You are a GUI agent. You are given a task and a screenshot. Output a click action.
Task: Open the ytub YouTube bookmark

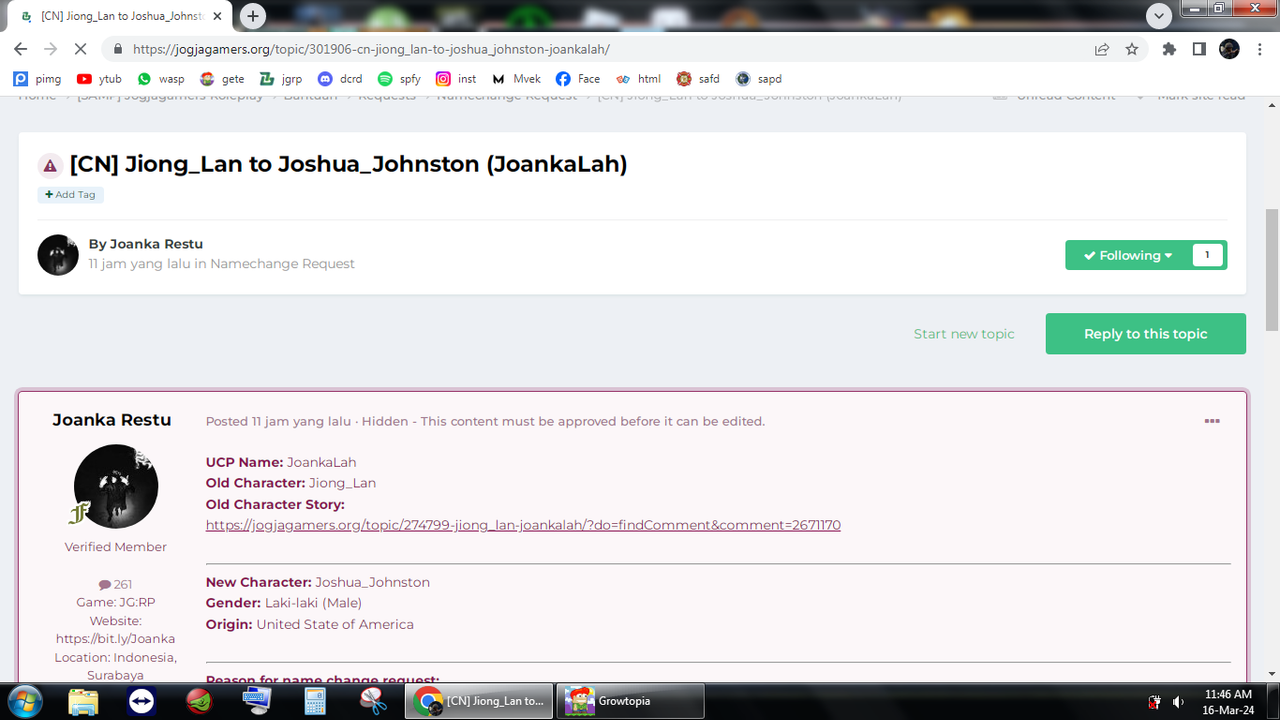pos(100,79)
